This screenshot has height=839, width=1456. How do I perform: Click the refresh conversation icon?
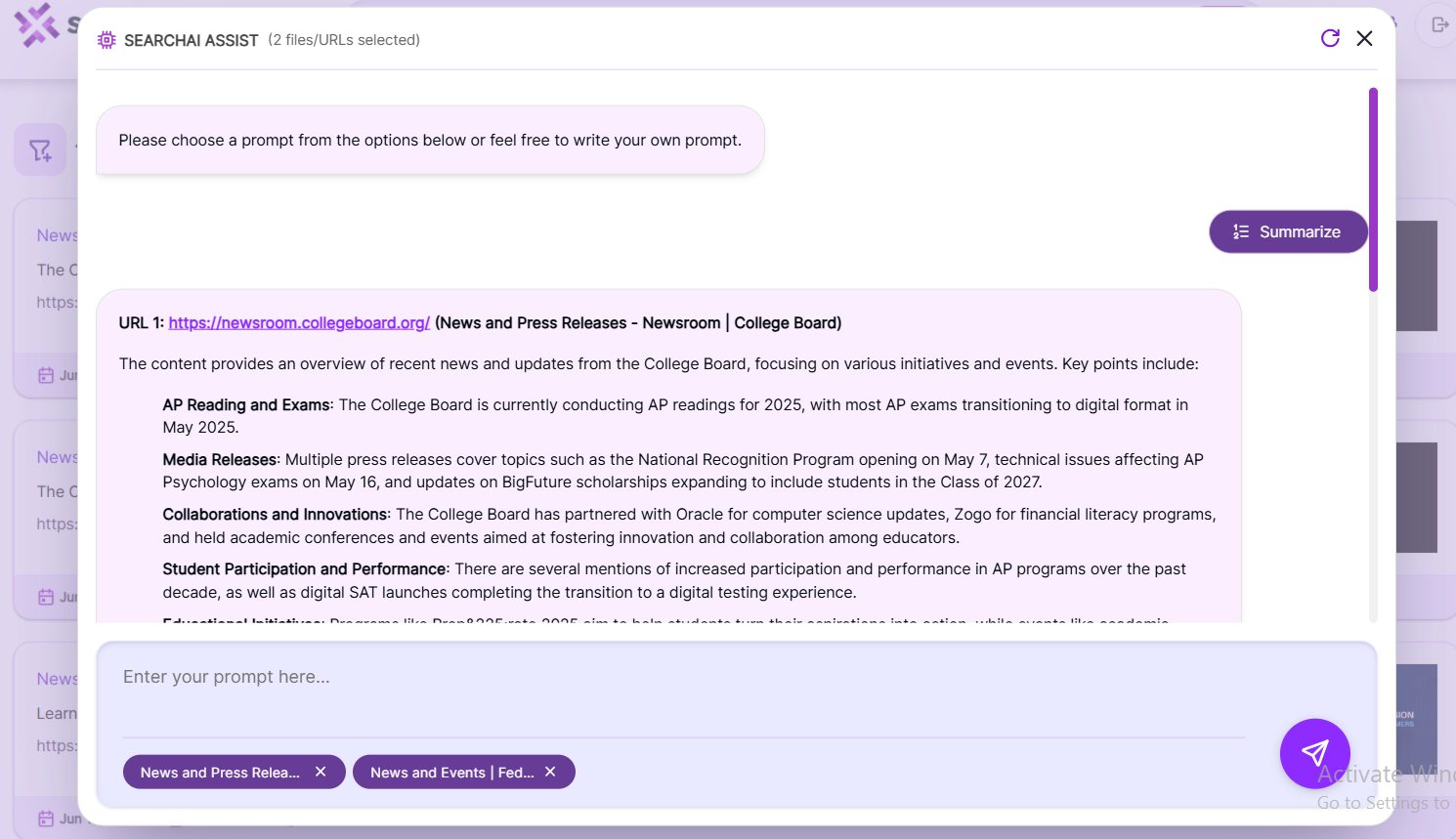pyautogui.click(x=1330, y=38)
